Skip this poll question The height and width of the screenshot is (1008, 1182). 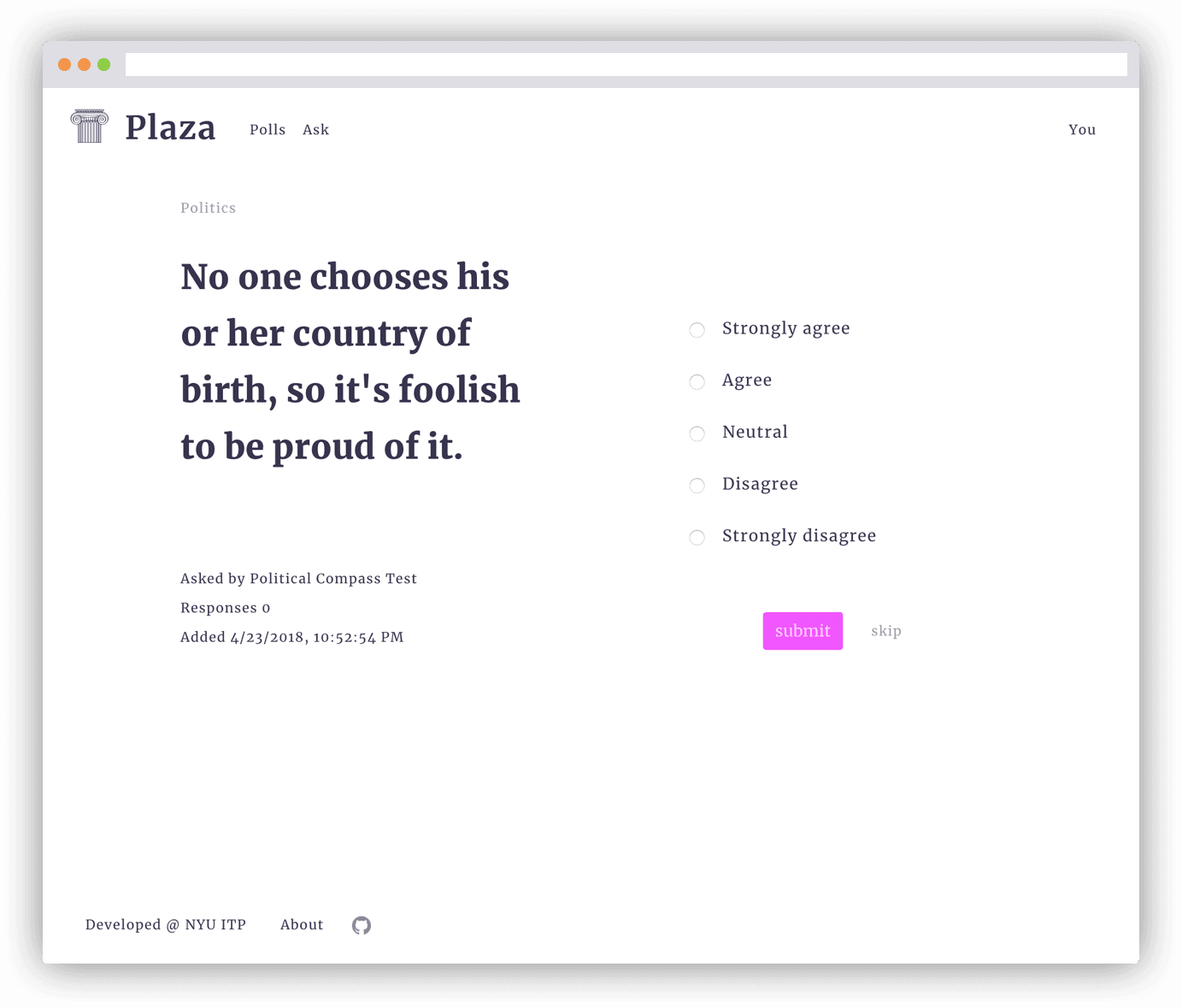click(886, 631)
